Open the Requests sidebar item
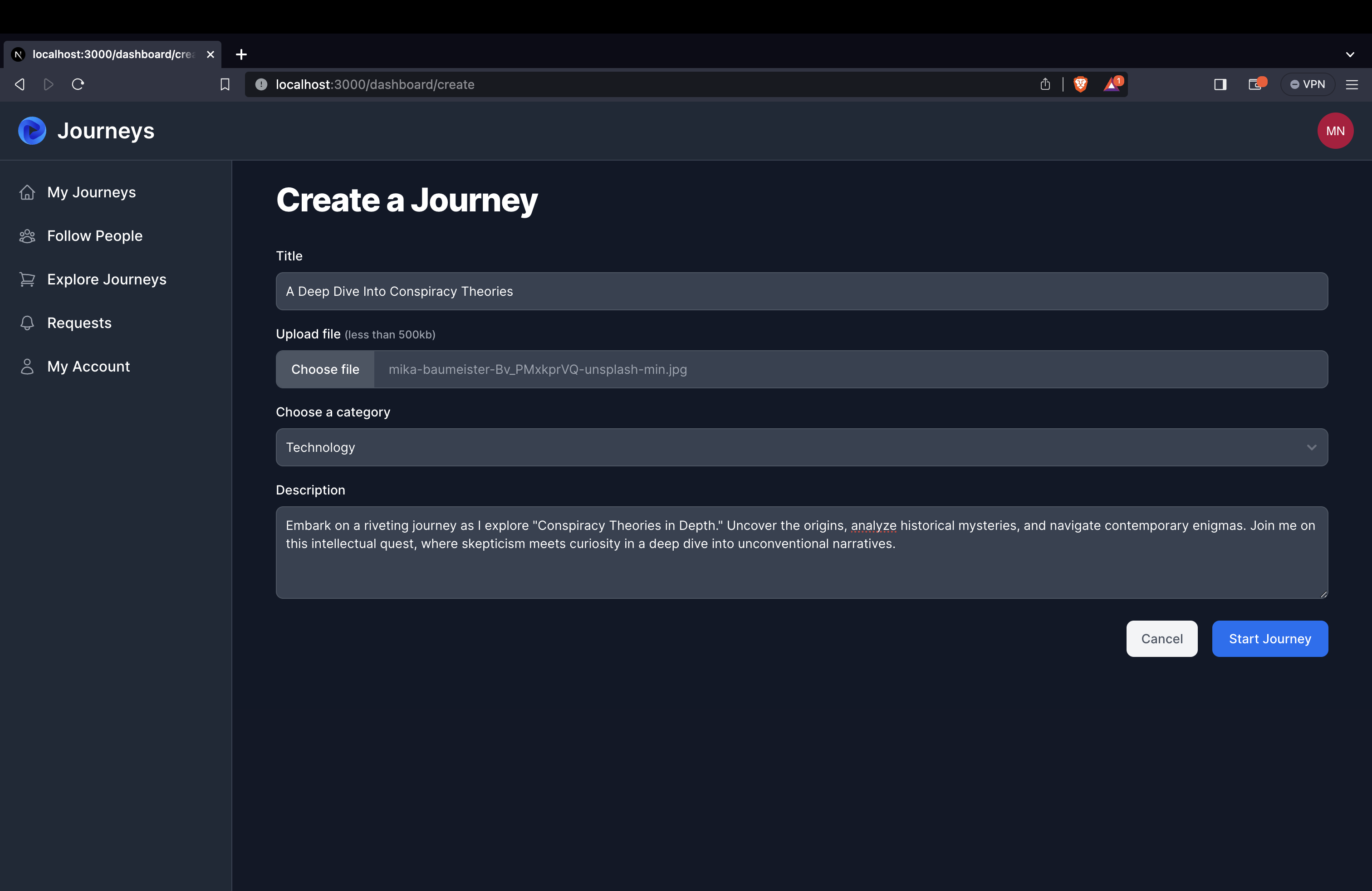Image resolution: width=1372 pixels, height=891 pixels. pos(79,323)
